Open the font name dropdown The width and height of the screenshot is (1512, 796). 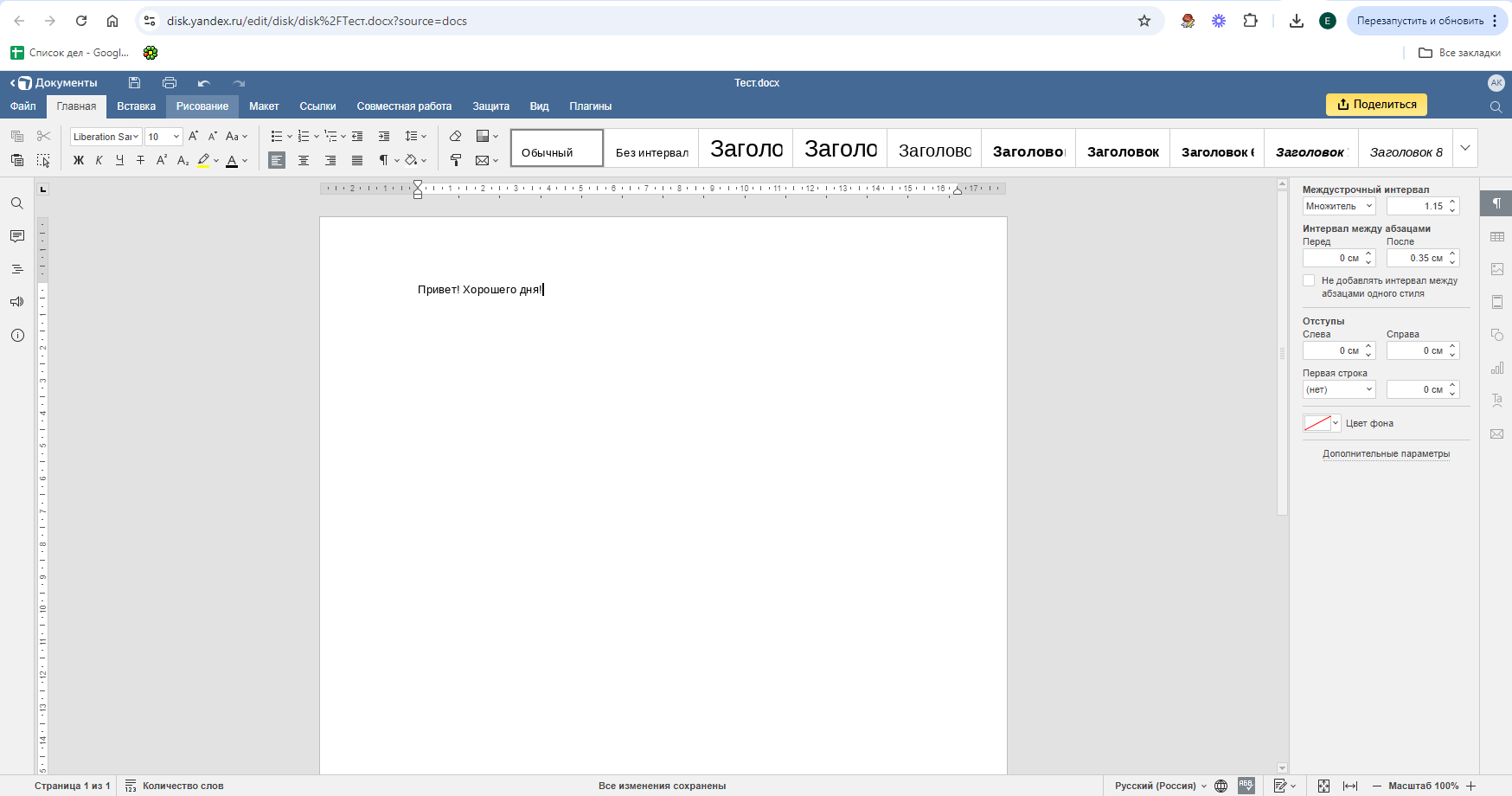[x=136, y=137]
